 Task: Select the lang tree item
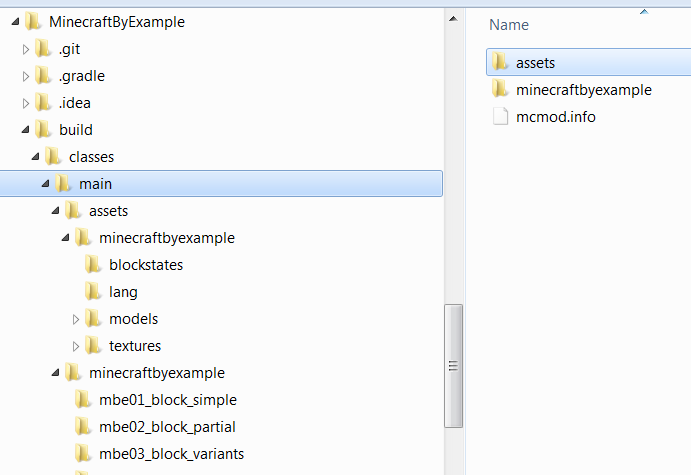click(123, 292)
